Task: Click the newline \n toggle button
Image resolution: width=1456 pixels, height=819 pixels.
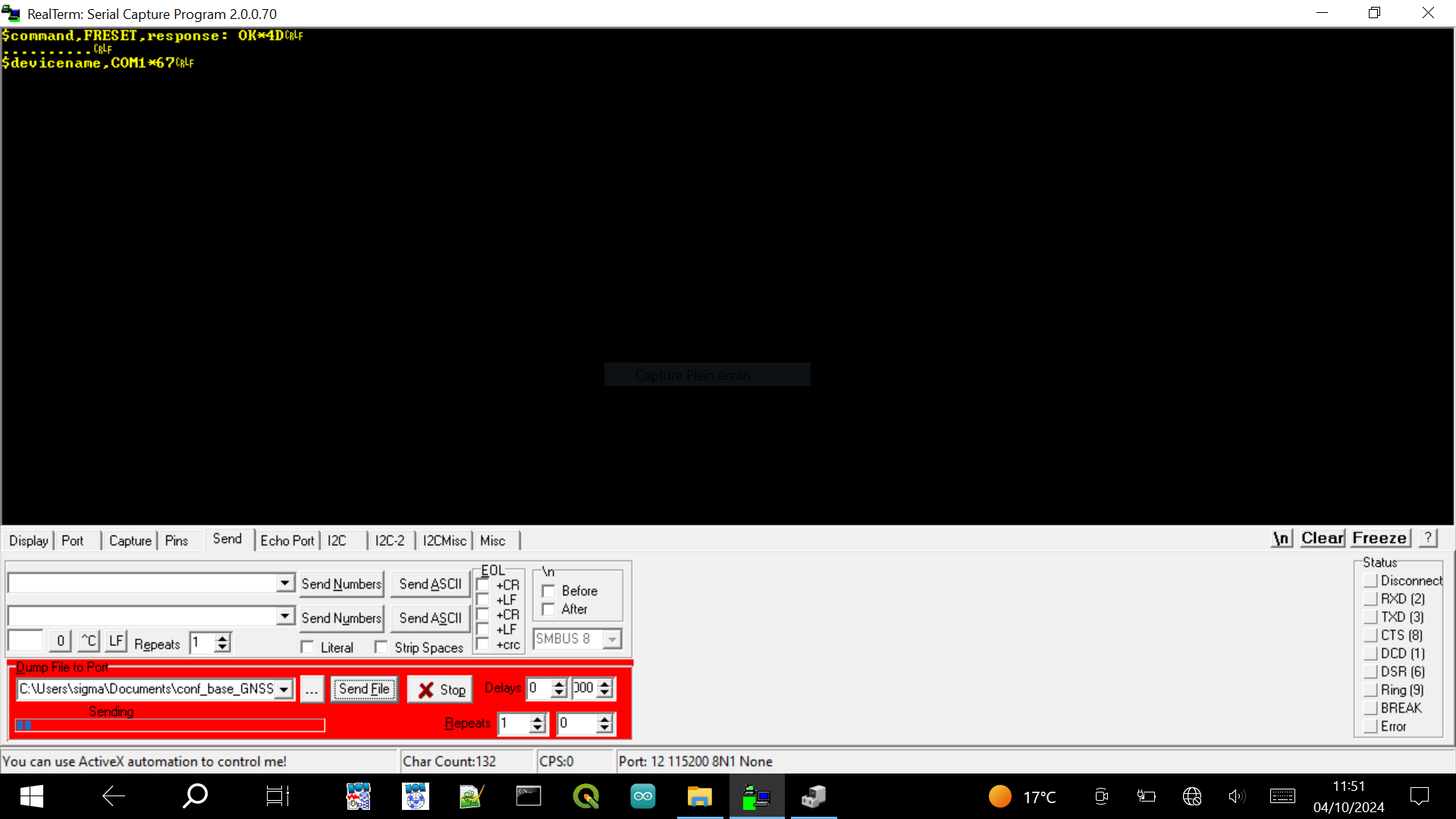Action: click(x=1281, y=538)
